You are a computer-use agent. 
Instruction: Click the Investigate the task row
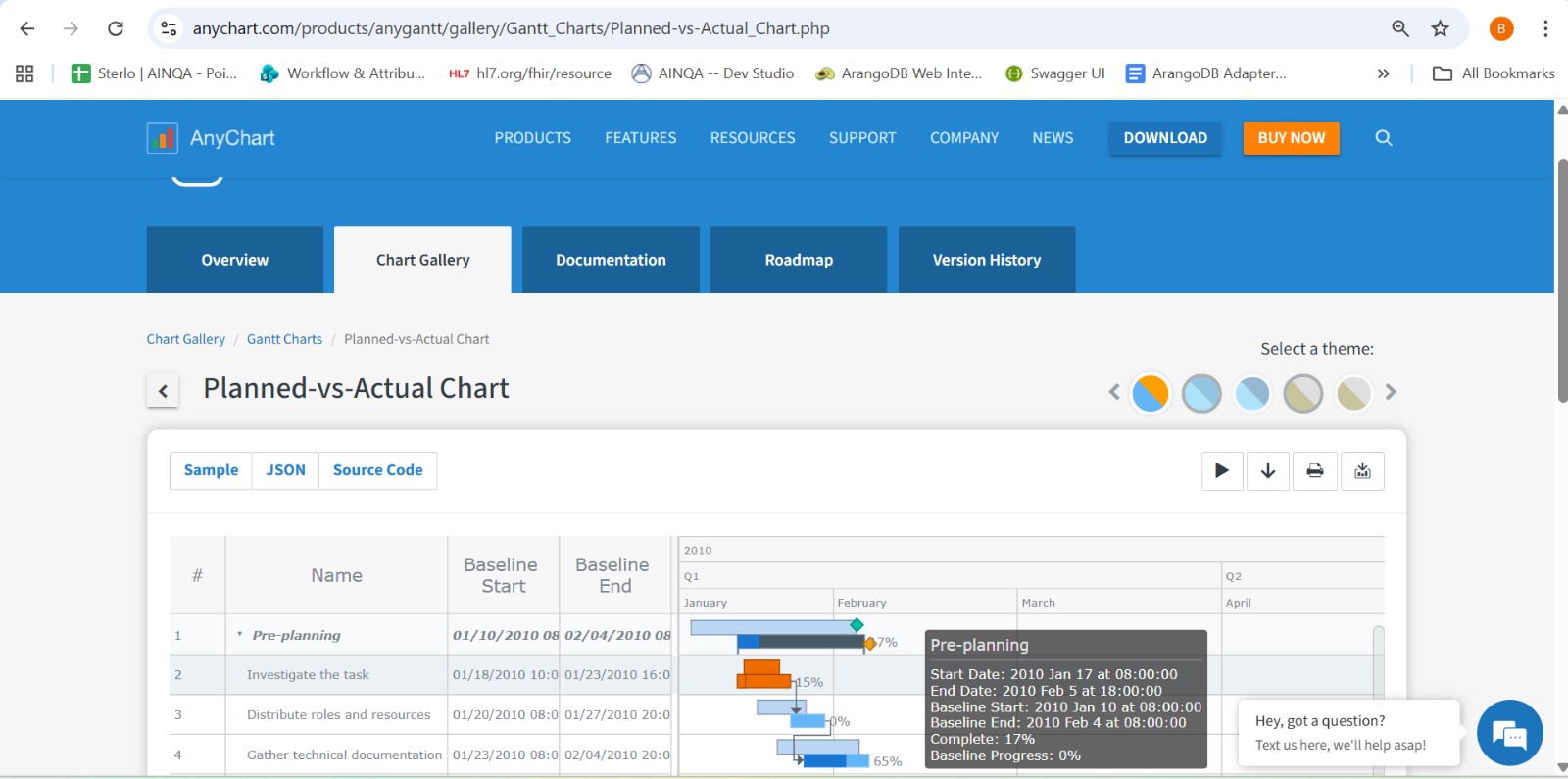point(308,675)
